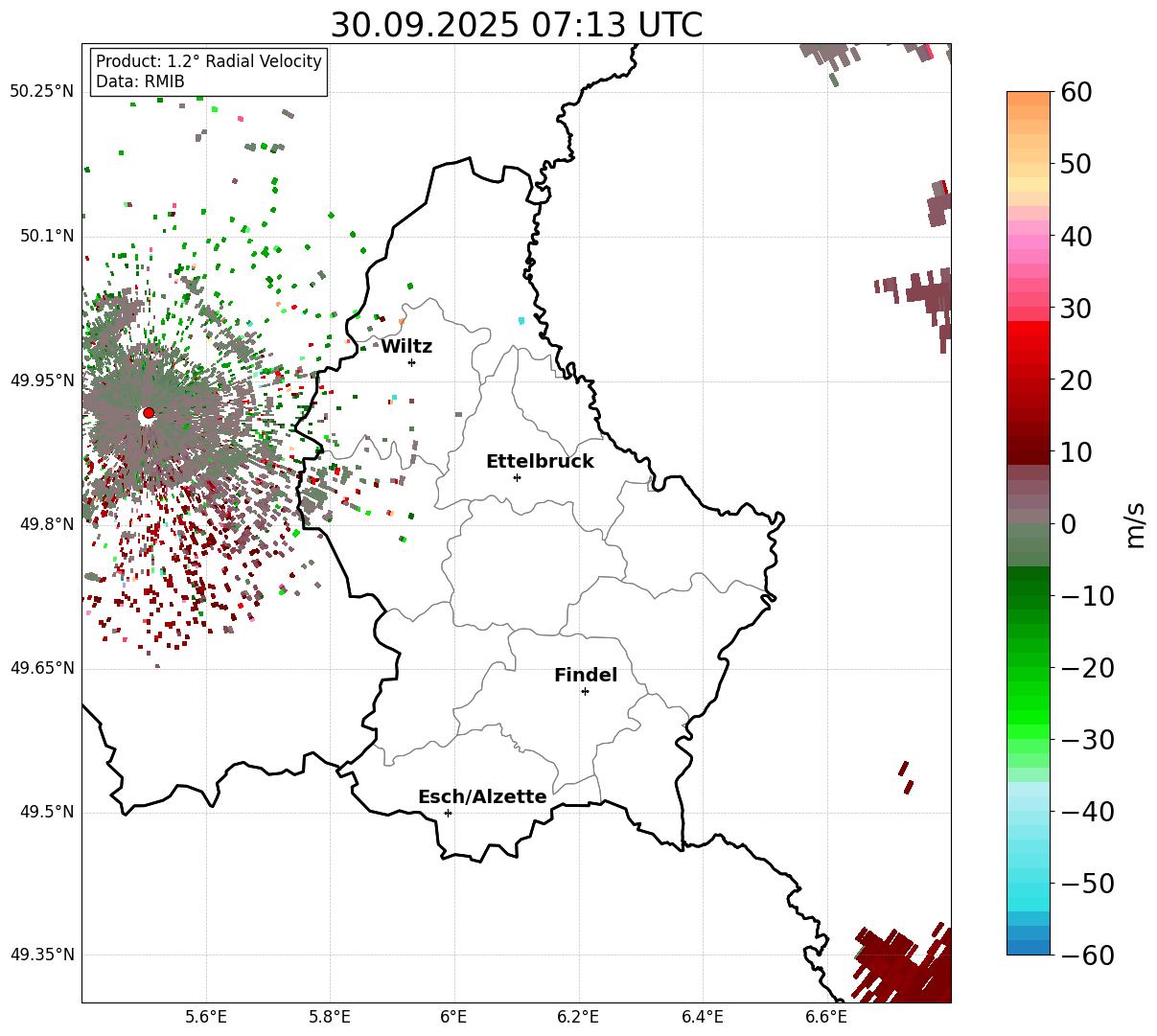The width and height of the screenshot is (1157, 1036).
Task: Click the colorbar tick label −30
Action: pyautogui.click(x=1087, y=739)
